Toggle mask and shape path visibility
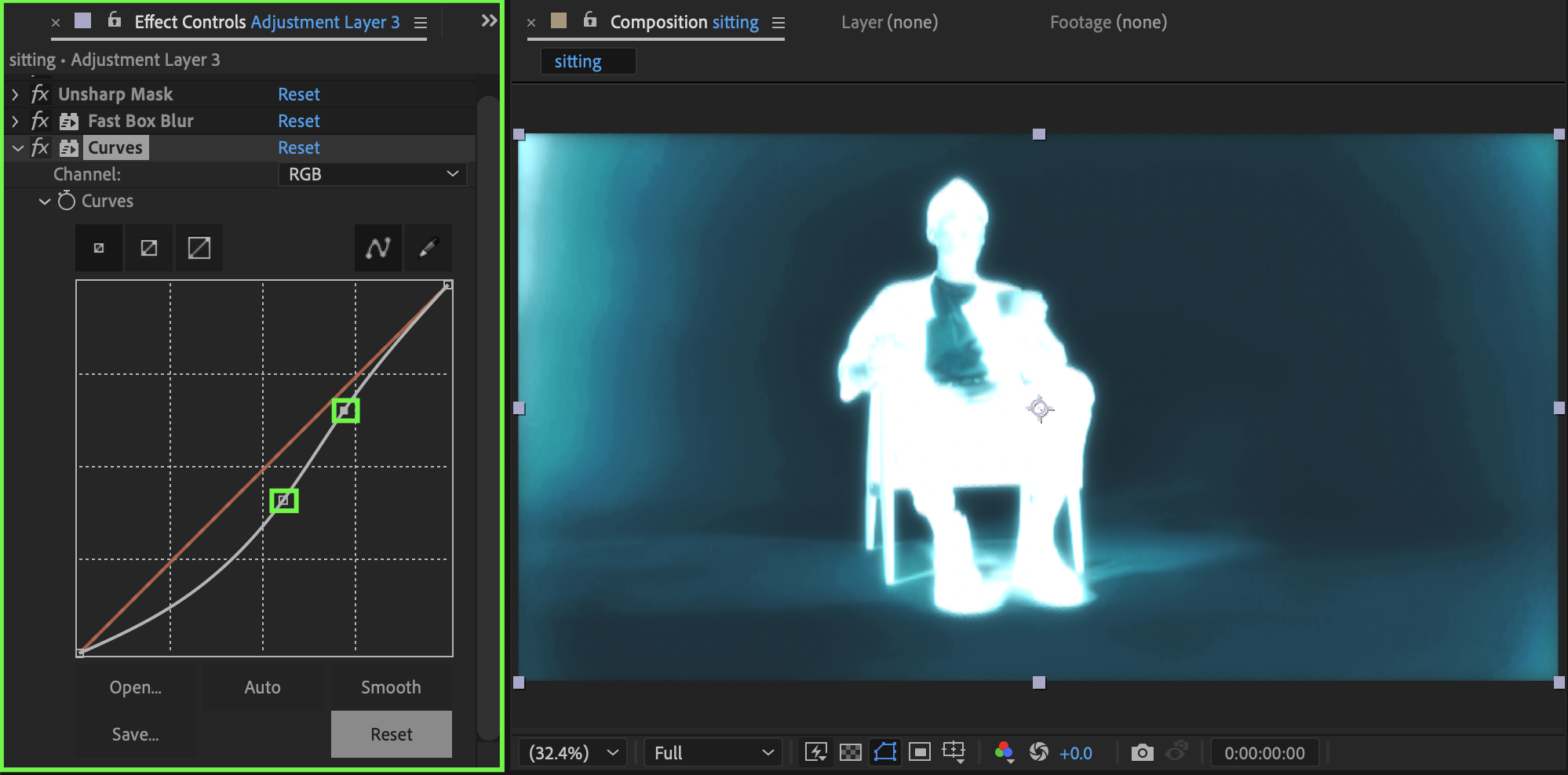 point(885,753)
